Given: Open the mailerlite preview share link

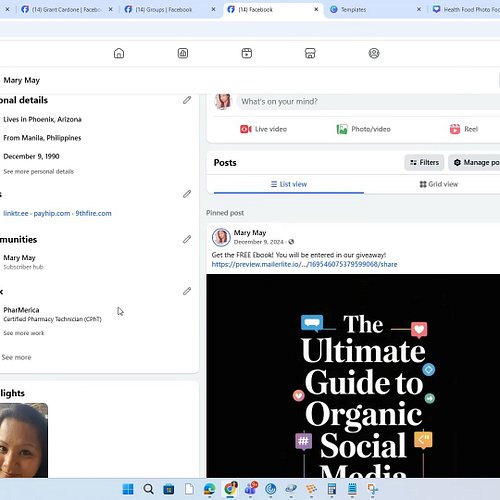Looking at the screenshot, I should 304,264.
